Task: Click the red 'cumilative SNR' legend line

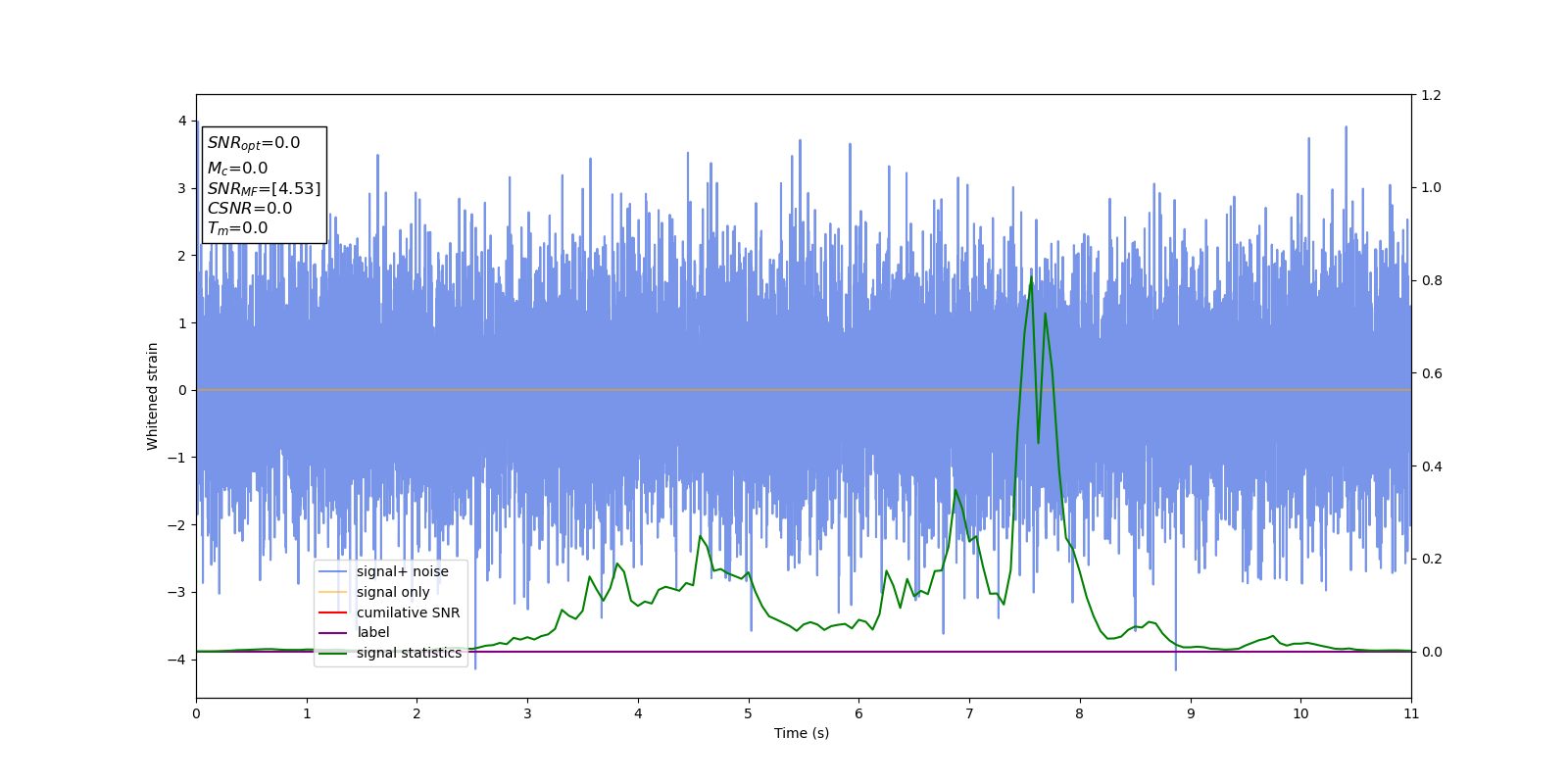Action: point(333,612)
